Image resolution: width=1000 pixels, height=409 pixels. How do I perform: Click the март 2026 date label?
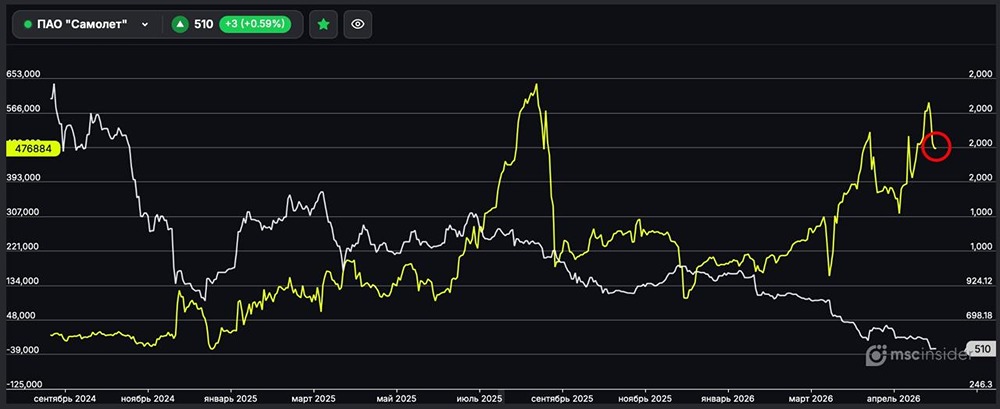(x=811, y=398)
